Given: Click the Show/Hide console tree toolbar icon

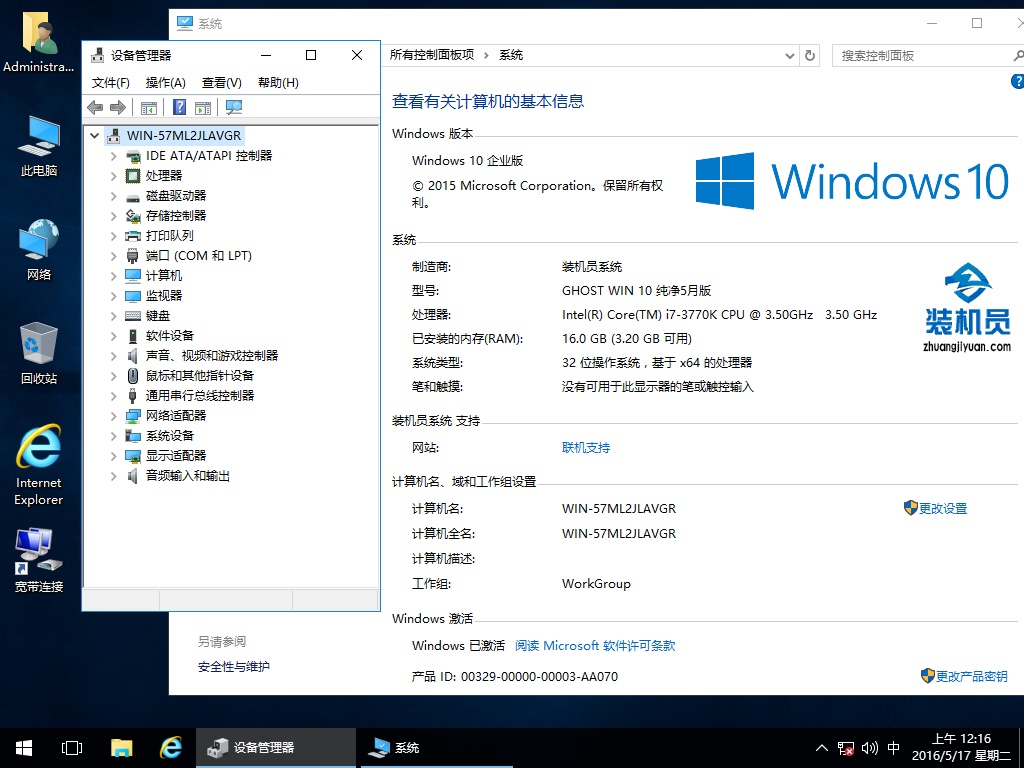Looking at the screenshot, I should (x=149, y=108).
